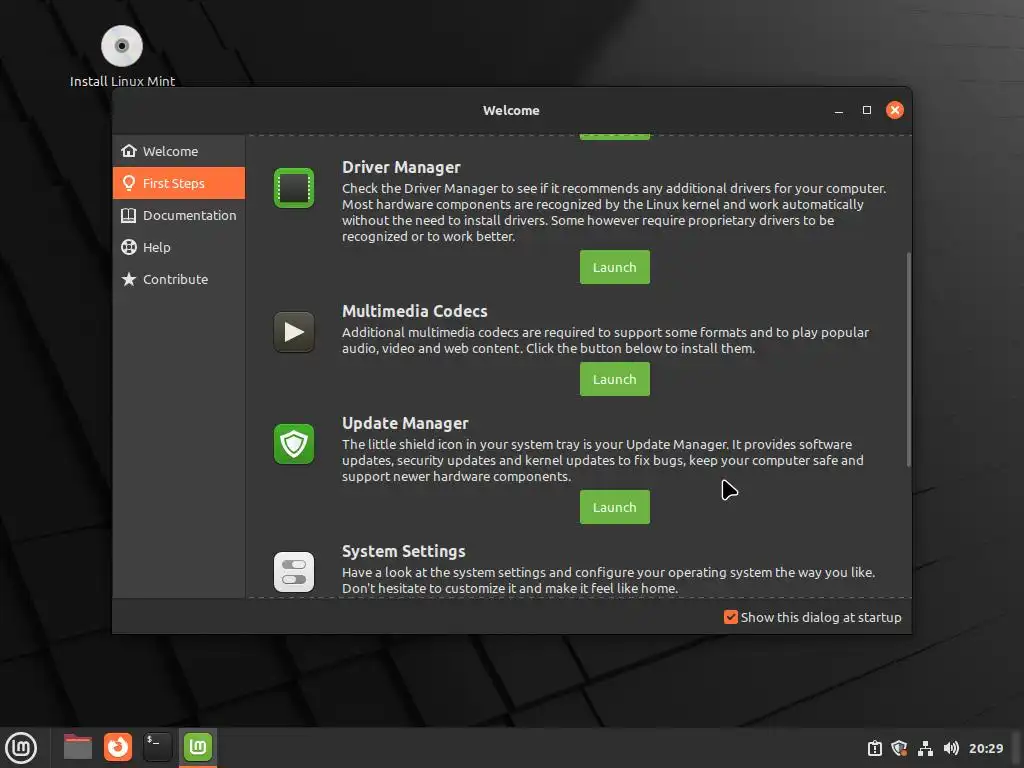Viewport: 1024px width, 768px height.
Task: Click the book icon beside Documentation
Action: (x=129, y=215)
